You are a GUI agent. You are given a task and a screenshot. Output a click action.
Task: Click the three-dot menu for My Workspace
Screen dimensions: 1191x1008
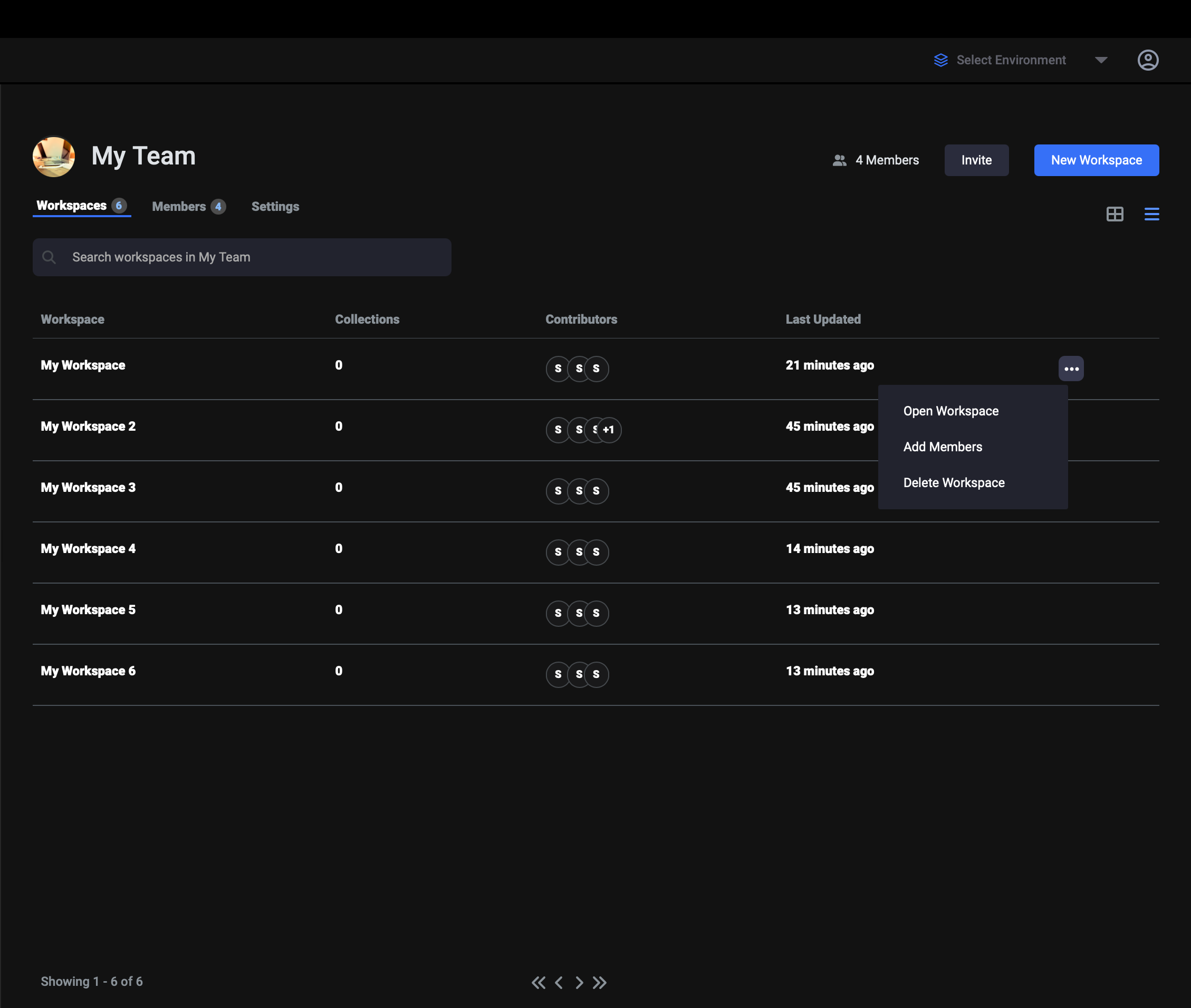(1071, 369)
